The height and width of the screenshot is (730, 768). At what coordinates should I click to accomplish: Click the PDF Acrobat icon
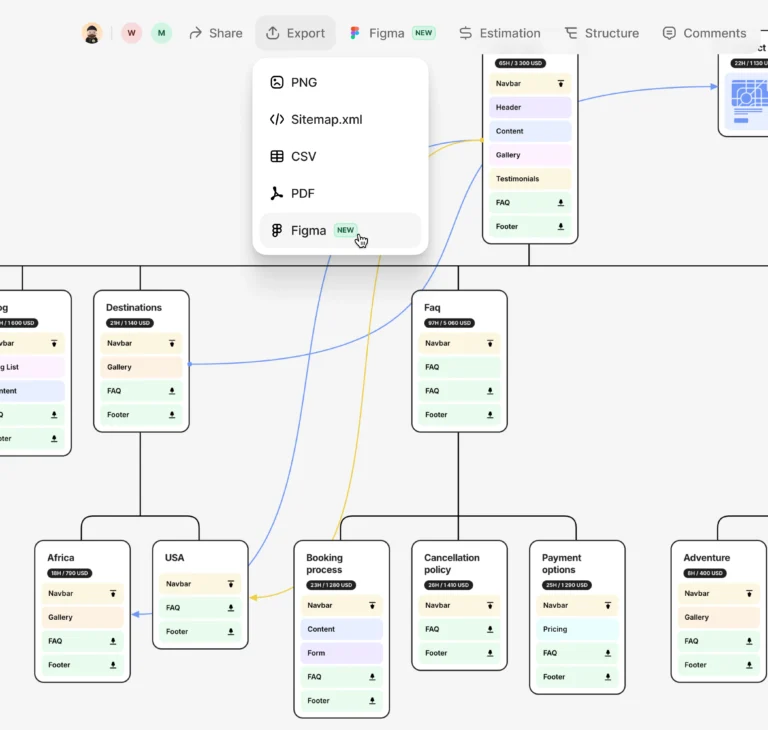click(277, 194)
